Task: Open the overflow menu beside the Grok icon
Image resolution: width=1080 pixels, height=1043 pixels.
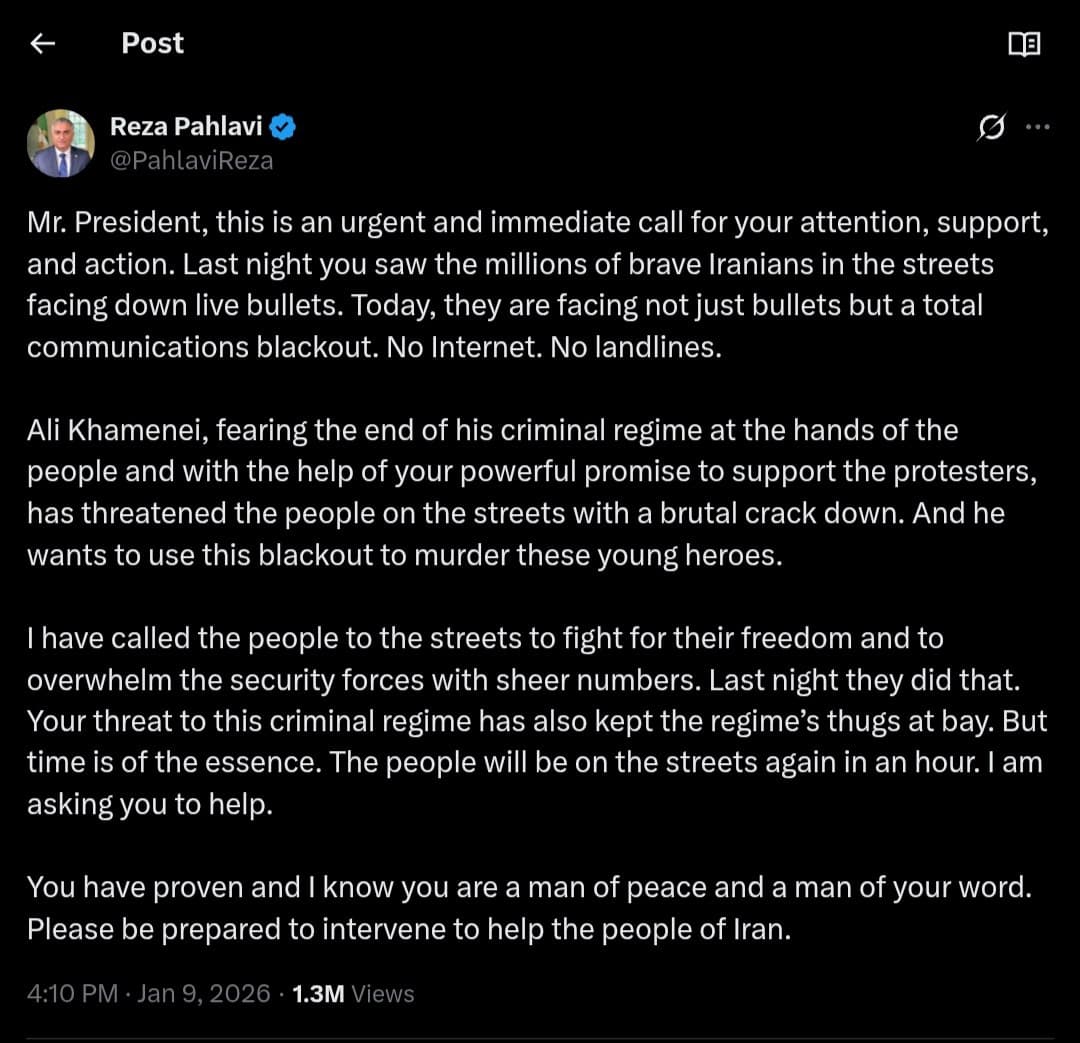Action: [1038, 127]
